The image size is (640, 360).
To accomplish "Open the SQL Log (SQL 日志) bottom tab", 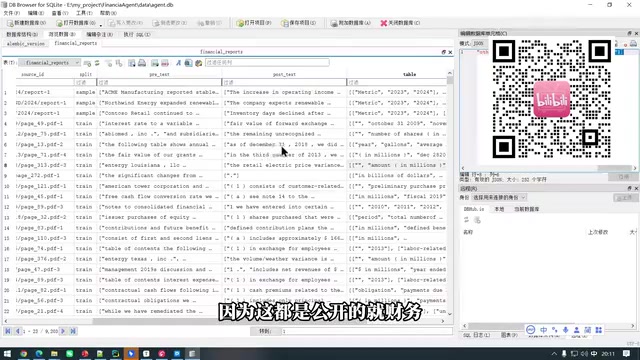I will 476,335.
